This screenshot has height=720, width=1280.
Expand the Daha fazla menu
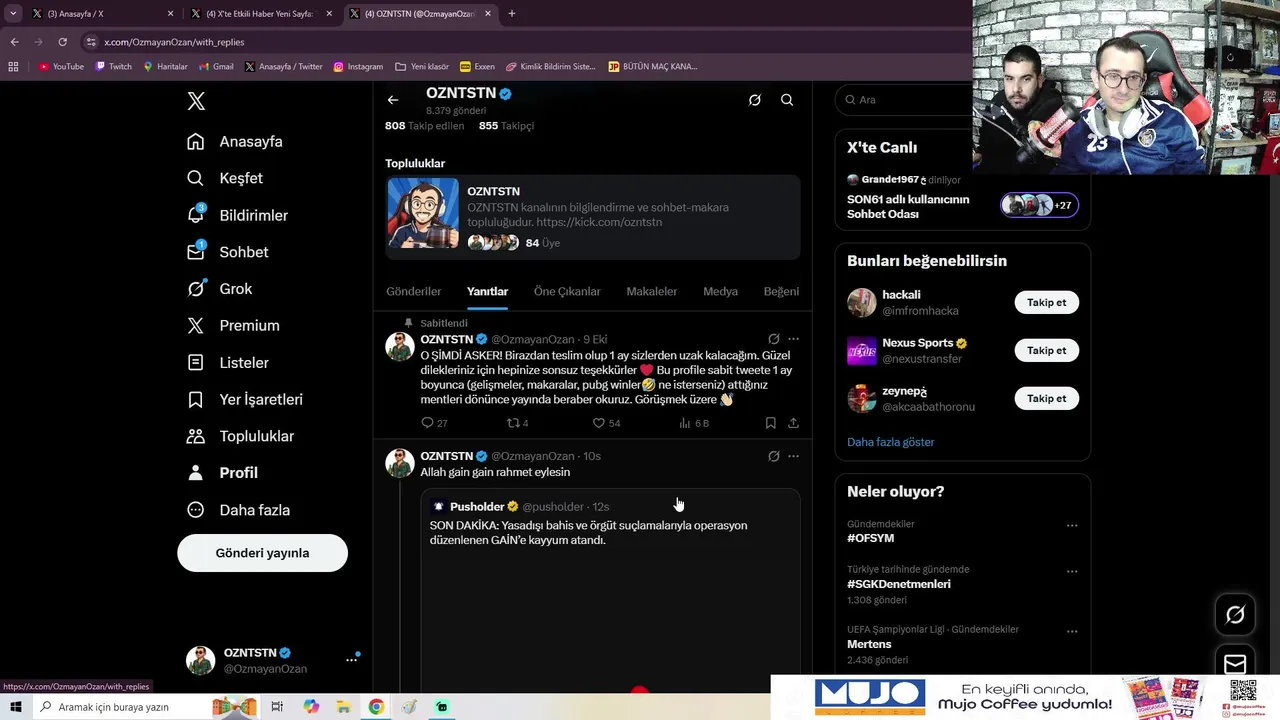click(238, 510)
